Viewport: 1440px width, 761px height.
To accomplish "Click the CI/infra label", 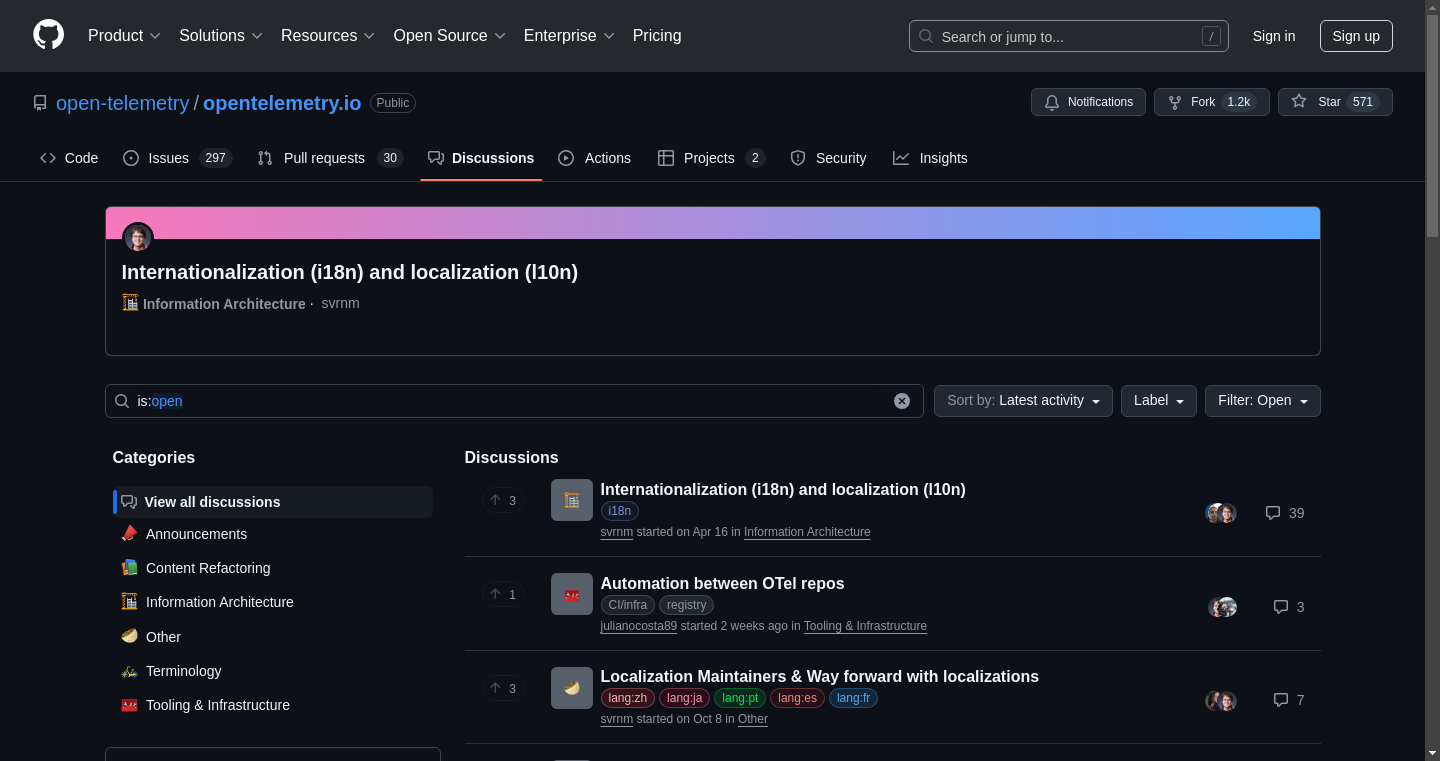I will tap(628, 605).
